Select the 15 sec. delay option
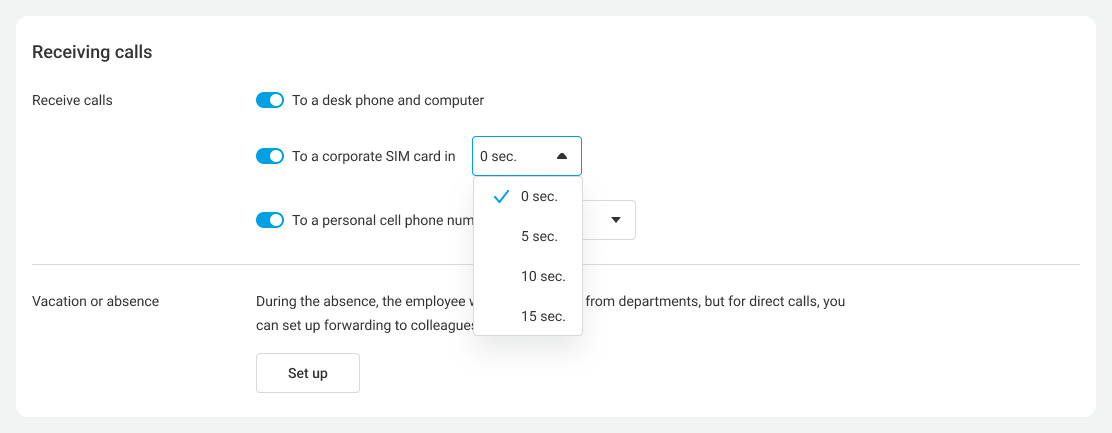1112x433 pixels. pyautogui.click(x=542, y=316)
